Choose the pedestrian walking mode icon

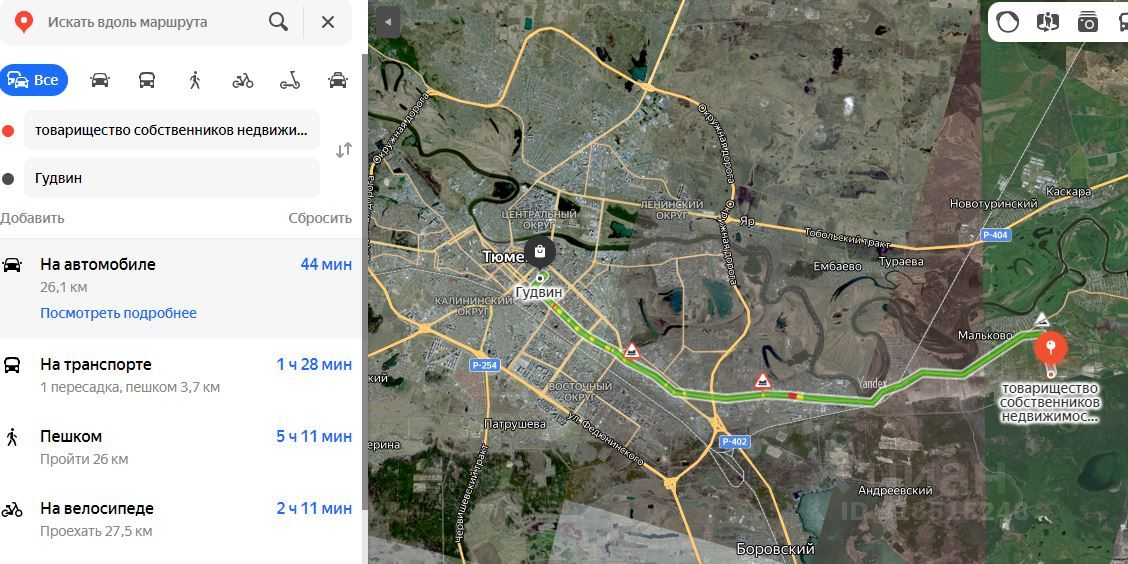[x=194, y=81]
